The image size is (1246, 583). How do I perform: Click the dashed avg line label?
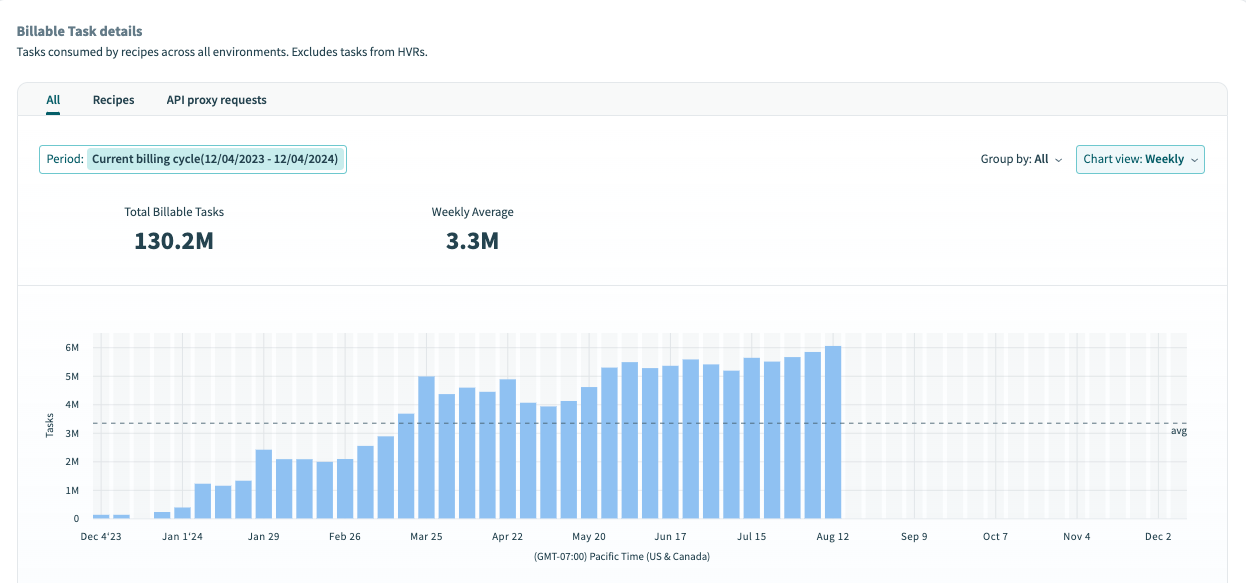point(1178,431)
